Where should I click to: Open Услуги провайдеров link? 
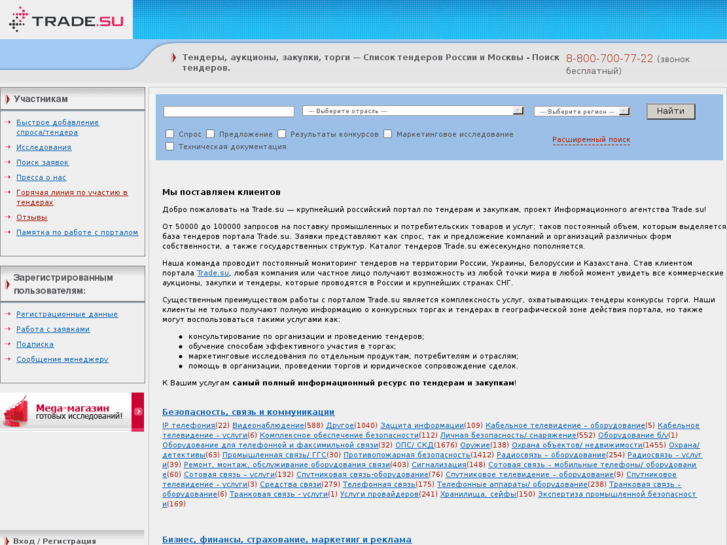379,494
